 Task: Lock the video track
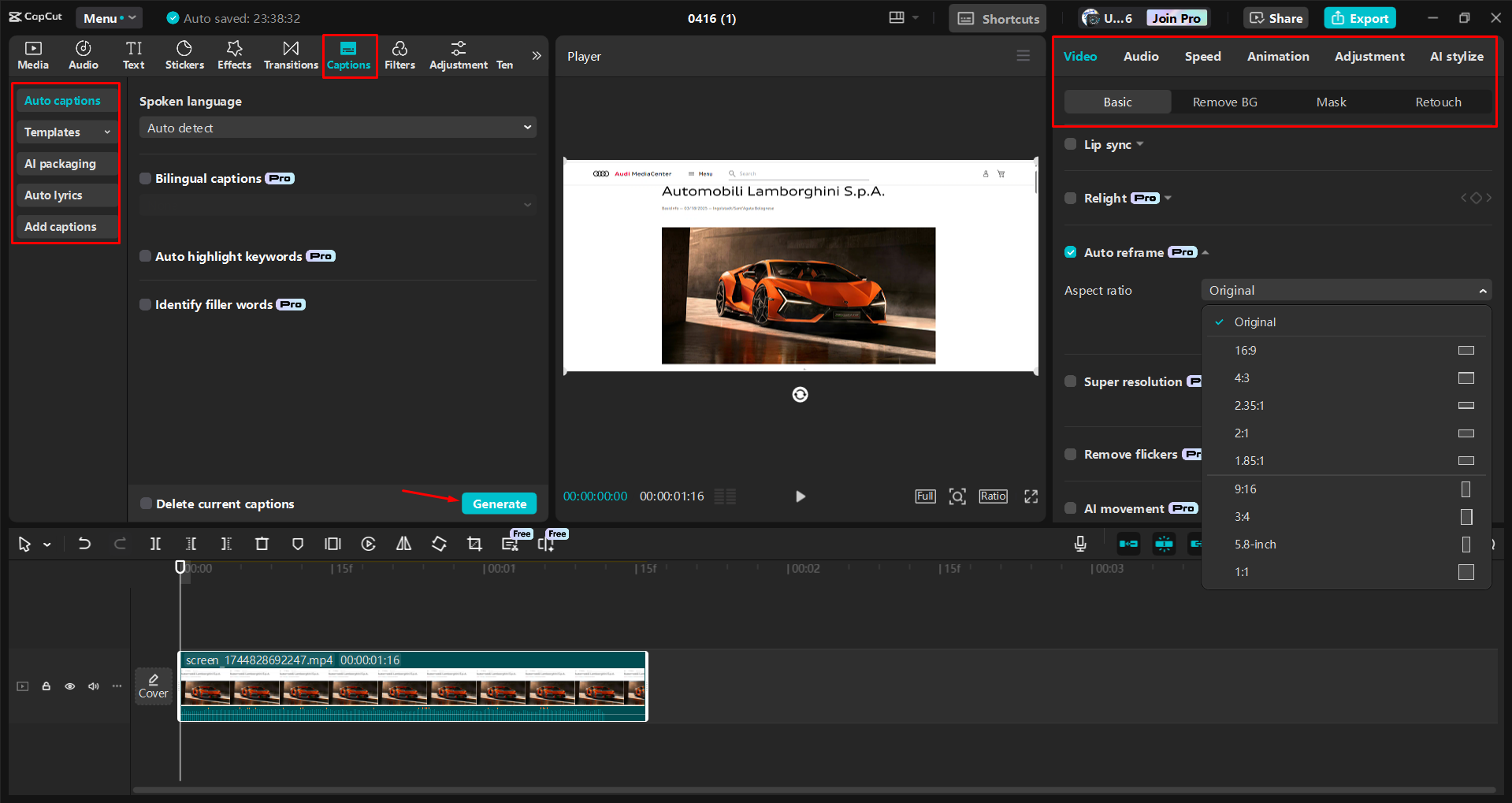tap(46, 686)
